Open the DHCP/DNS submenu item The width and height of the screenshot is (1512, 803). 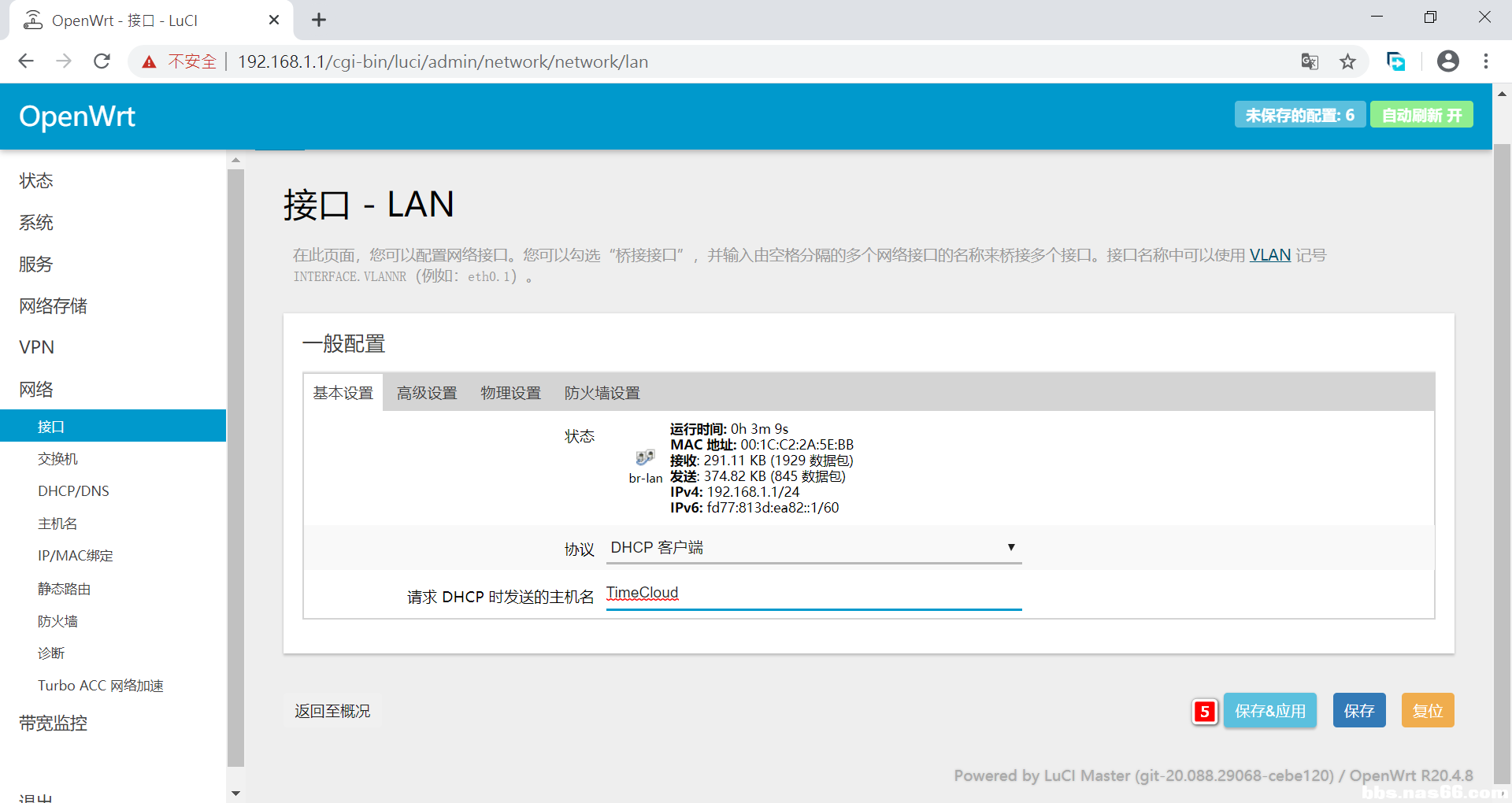[x=73, y=491]
